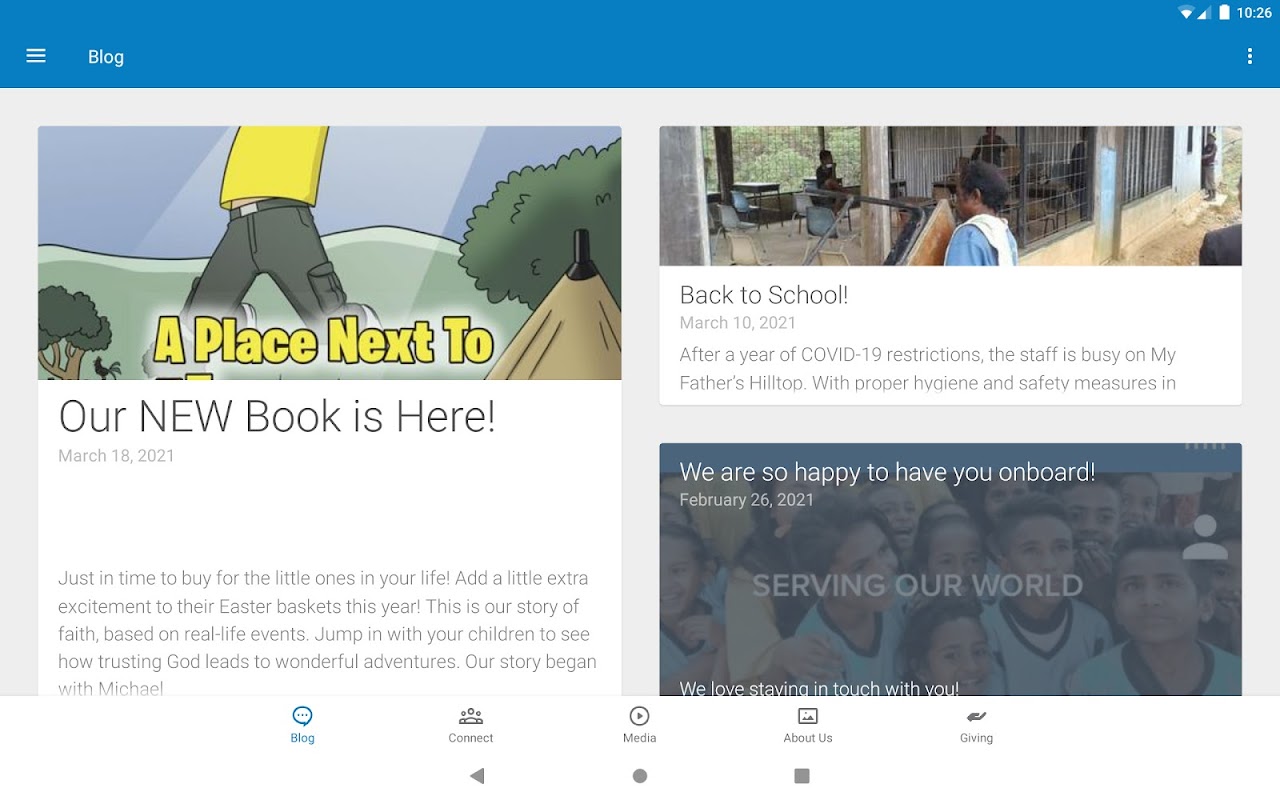
Task: Tap the person silhouette icon on the onboard card
Action: (1205, 537)
